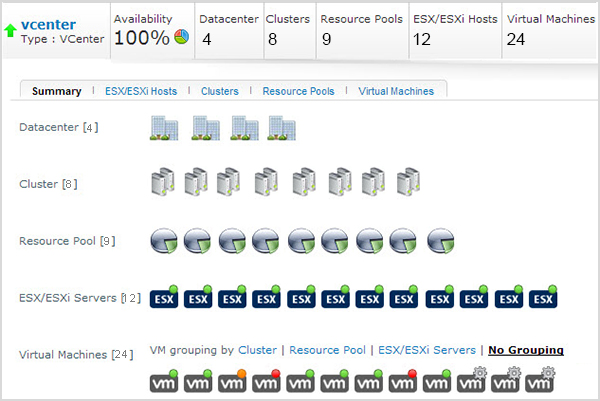600x401 pixels.
Task: Open the Clusters tab
Action: pos(219,91)
